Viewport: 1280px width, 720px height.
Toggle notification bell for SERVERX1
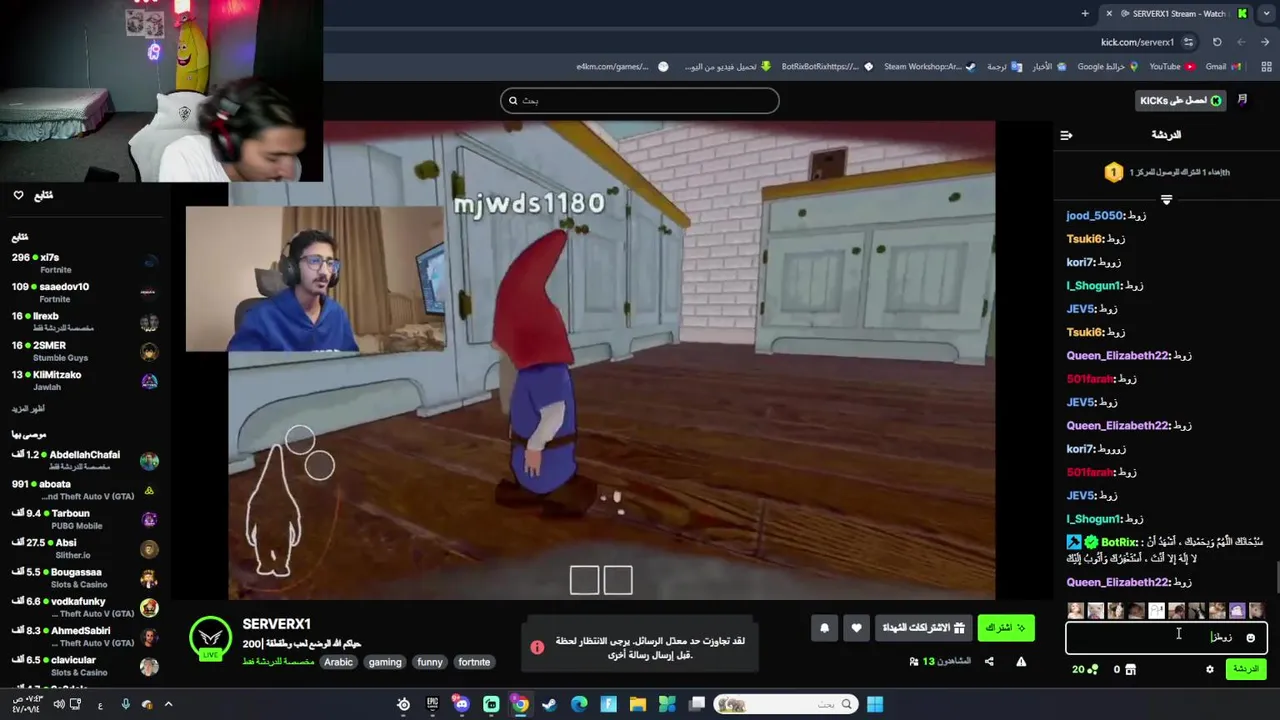[824, 628]
